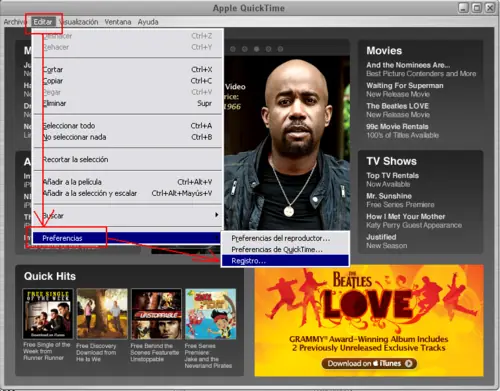Open Waiting For Superman movie link
The width and height of the screenshot is (500, 391).
405,86
